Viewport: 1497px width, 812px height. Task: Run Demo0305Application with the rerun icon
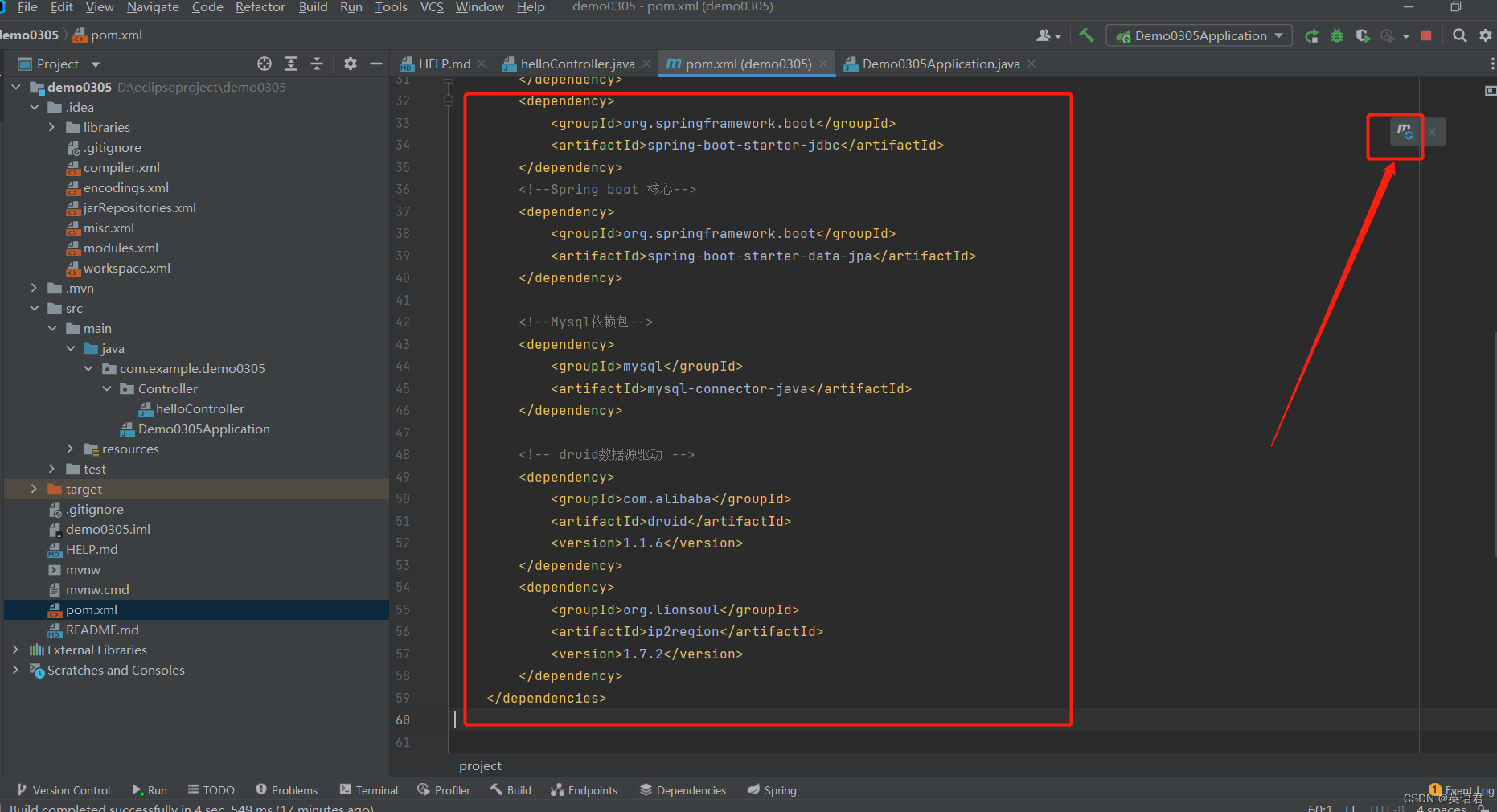1311,35
